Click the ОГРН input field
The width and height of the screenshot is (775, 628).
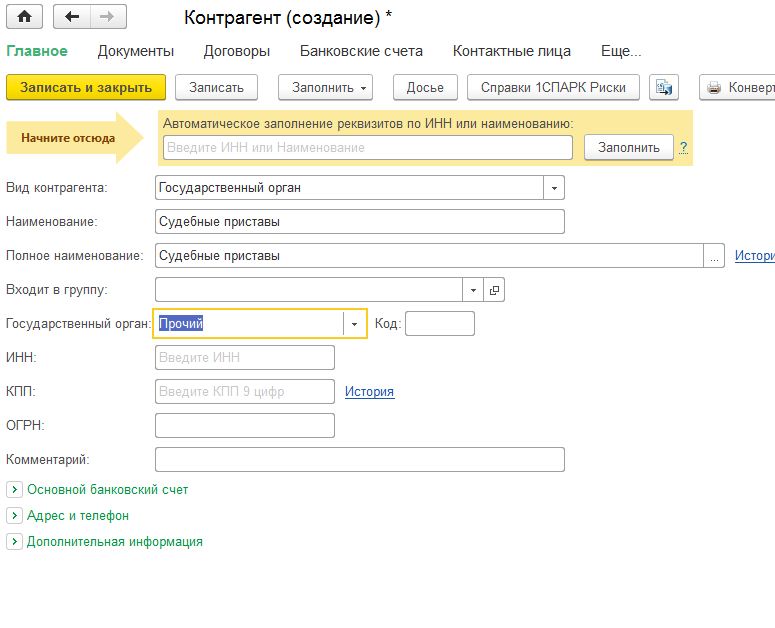click(245, 426)
